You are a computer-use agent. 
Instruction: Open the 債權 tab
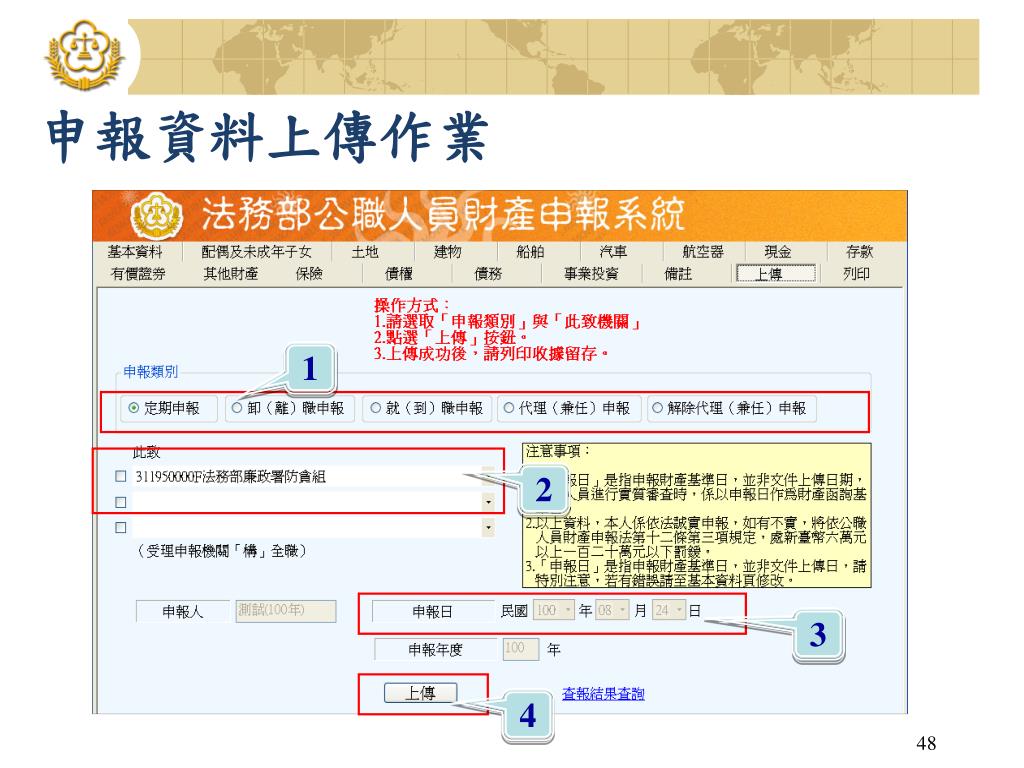pos(399,274)
